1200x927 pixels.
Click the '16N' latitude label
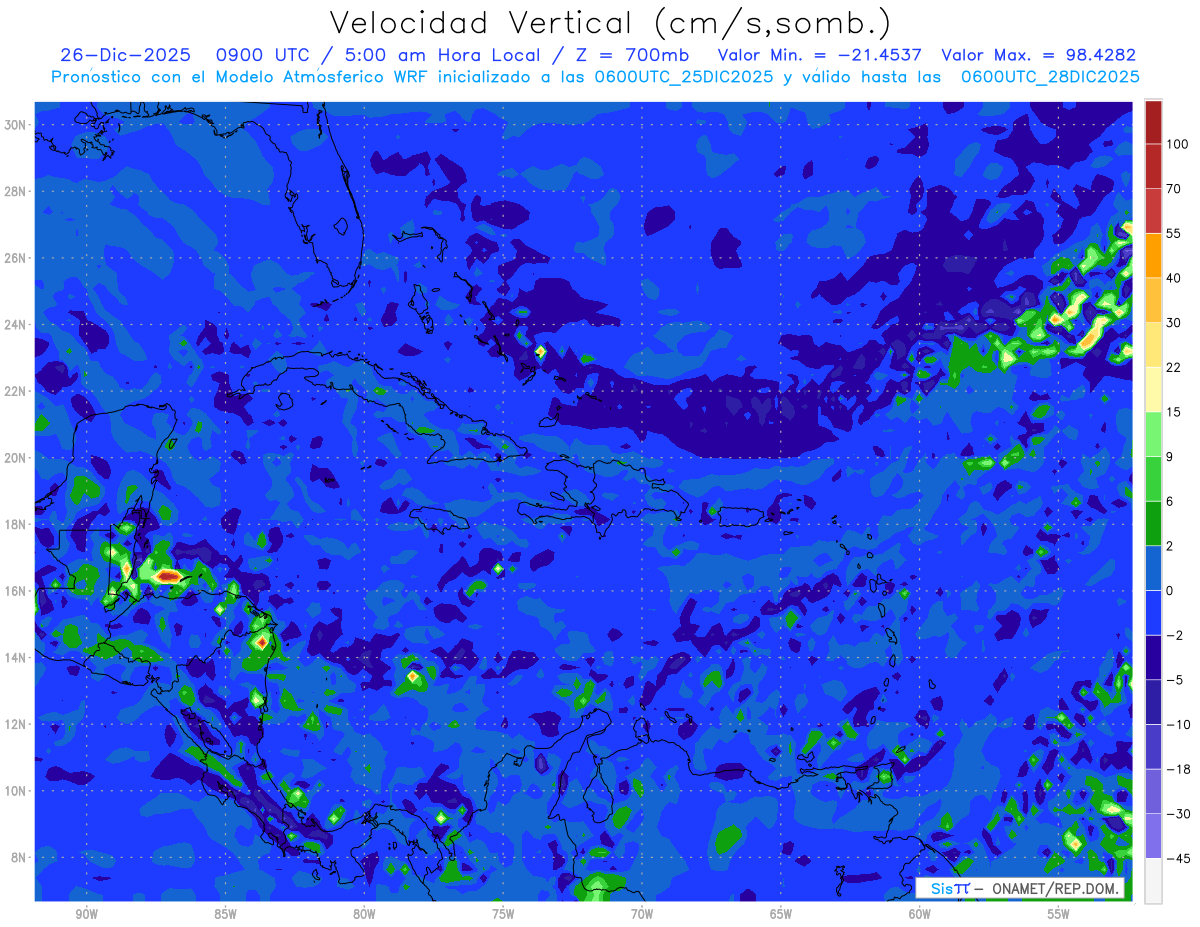pos(17,591)
